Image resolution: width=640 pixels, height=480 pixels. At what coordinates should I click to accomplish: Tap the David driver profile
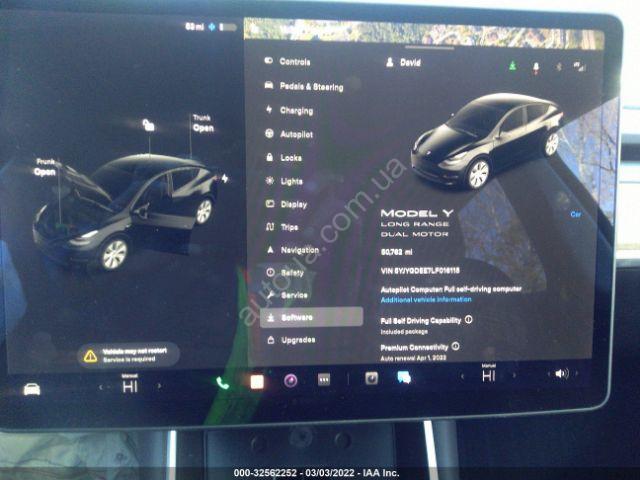click(403, 62)
